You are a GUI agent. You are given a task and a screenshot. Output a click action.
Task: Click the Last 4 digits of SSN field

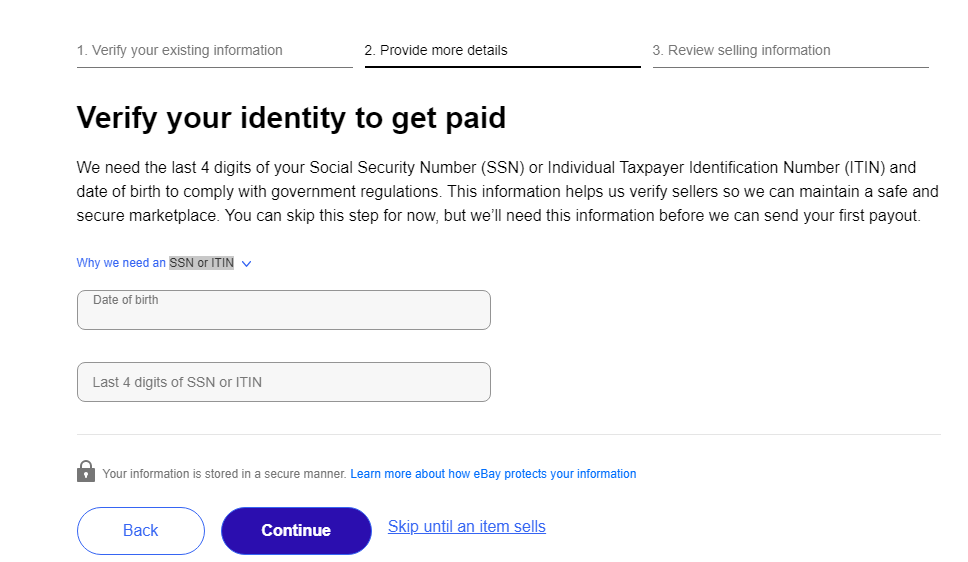click(x=284, y=382)
